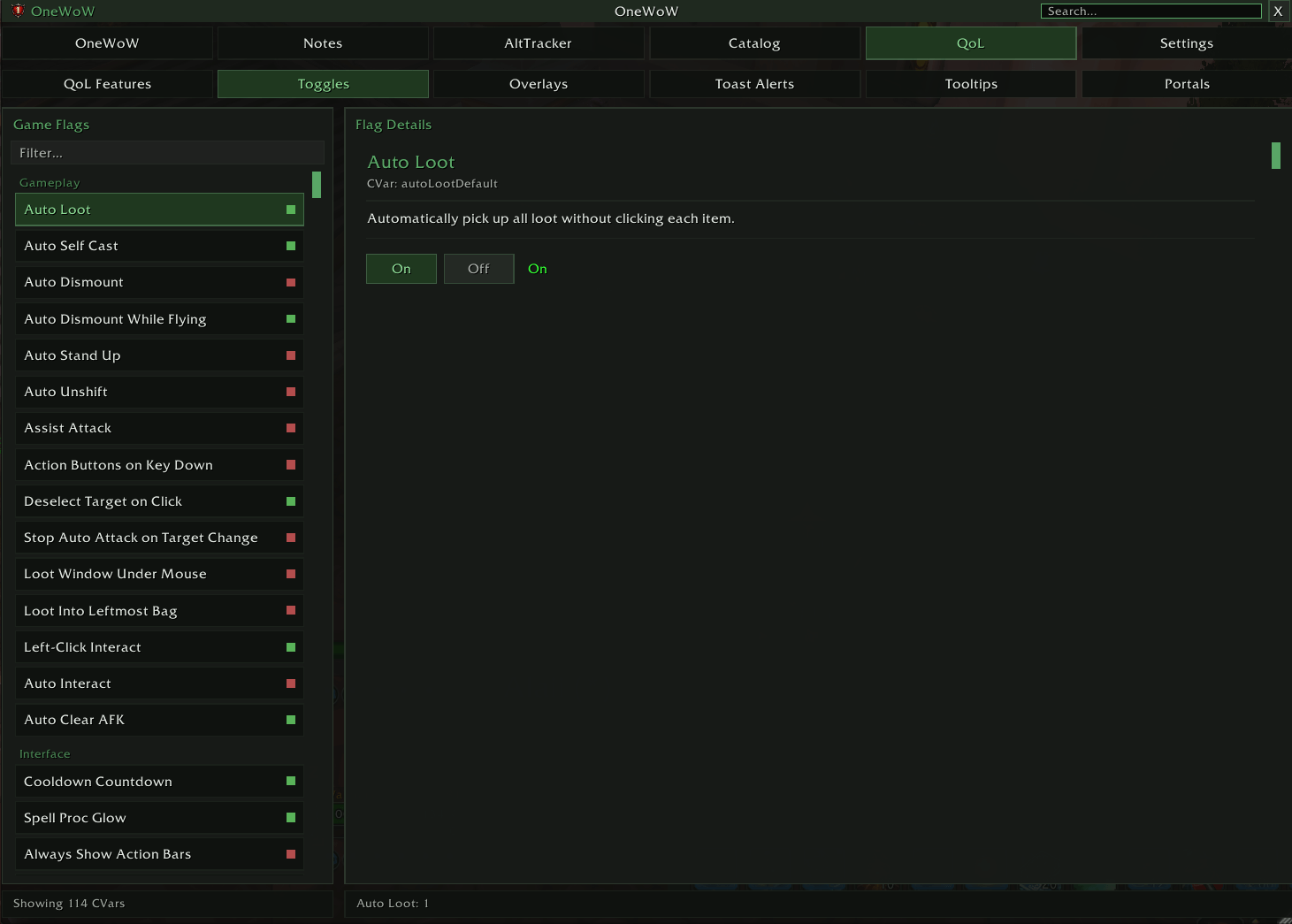
Task: Click the "Showing 114 CVars" status text
Action: tap(69, 904)
